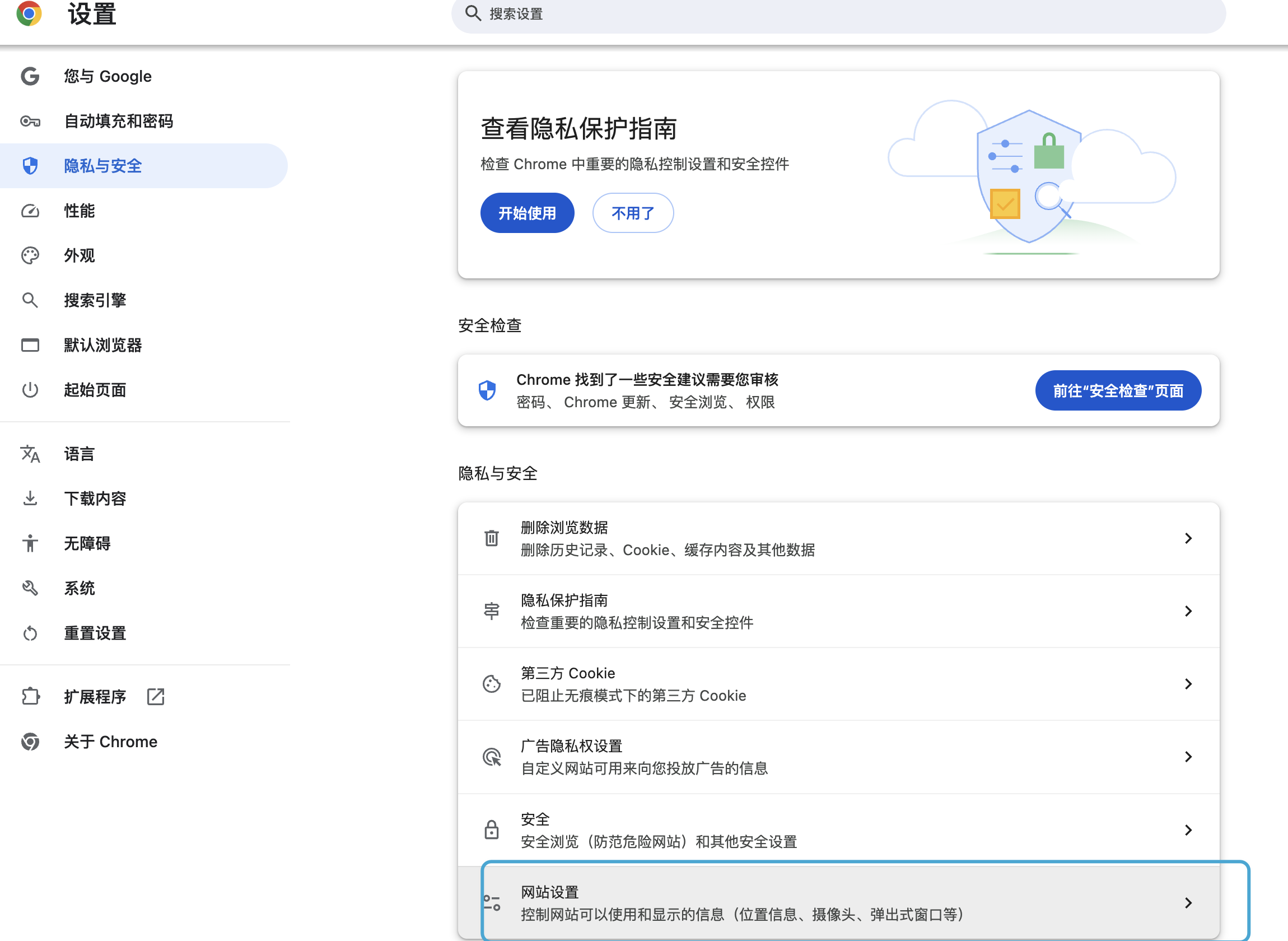Click the arrow on the 广告隐私权设置 row
The height and width of the screenshot is (941, 1288).
pos(1188,757)
